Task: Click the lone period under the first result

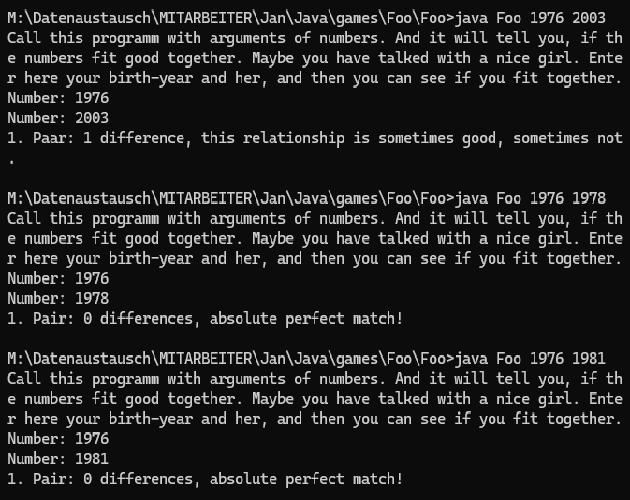Action: pyautogui.click(x=12, y=162)
